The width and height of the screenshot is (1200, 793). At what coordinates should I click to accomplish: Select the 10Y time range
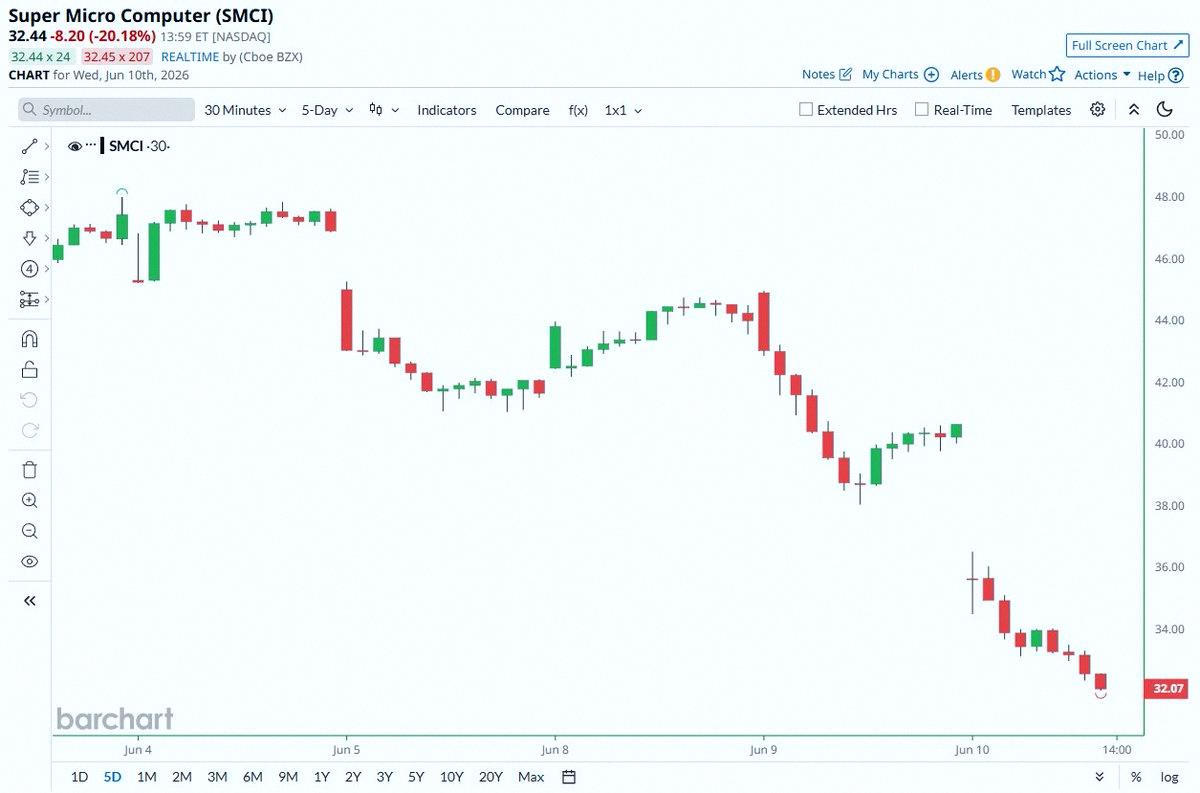[451, 777]
